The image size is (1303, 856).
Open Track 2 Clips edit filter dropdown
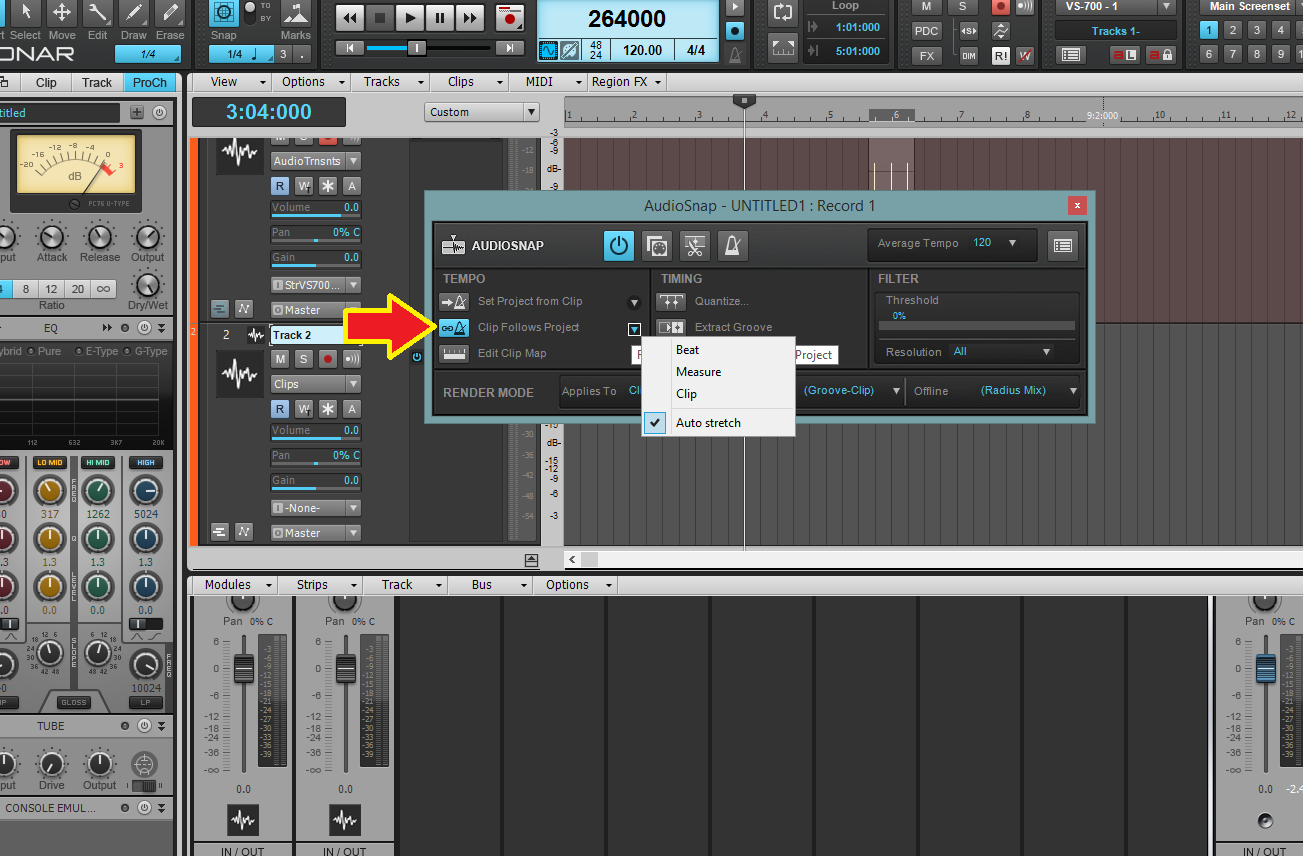(315, 384)
